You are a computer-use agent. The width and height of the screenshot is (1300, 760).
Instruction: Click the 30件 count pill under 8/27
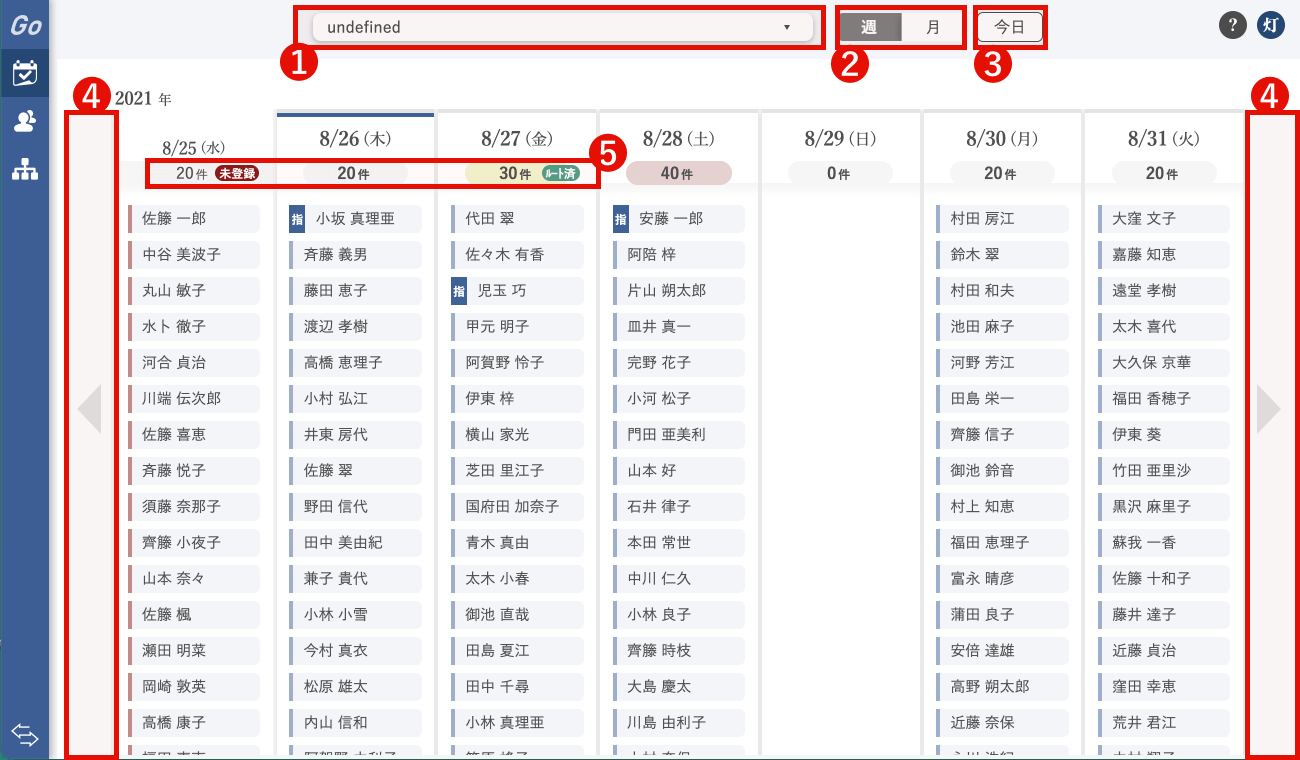pyautogui.click(x=517, y=173)
